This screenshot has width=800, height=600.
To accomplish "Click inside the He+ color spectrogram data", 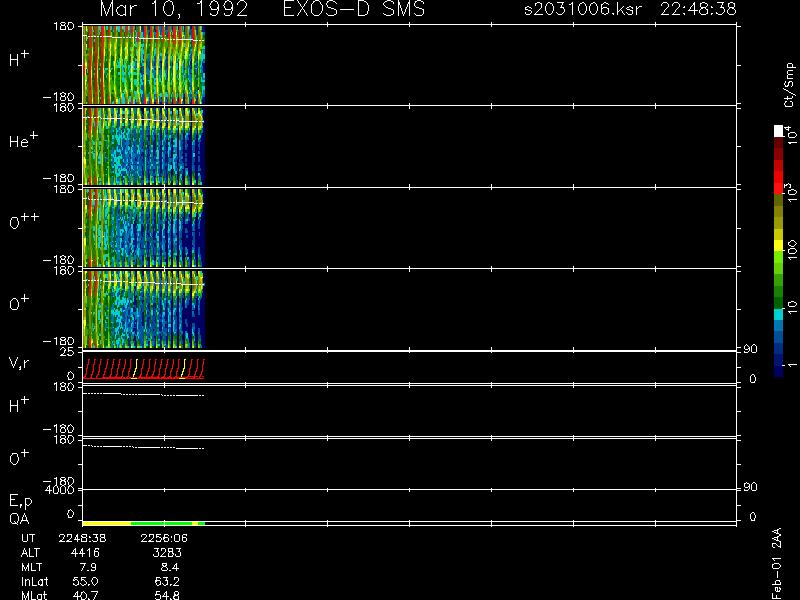I will click(x=143, y=146).
